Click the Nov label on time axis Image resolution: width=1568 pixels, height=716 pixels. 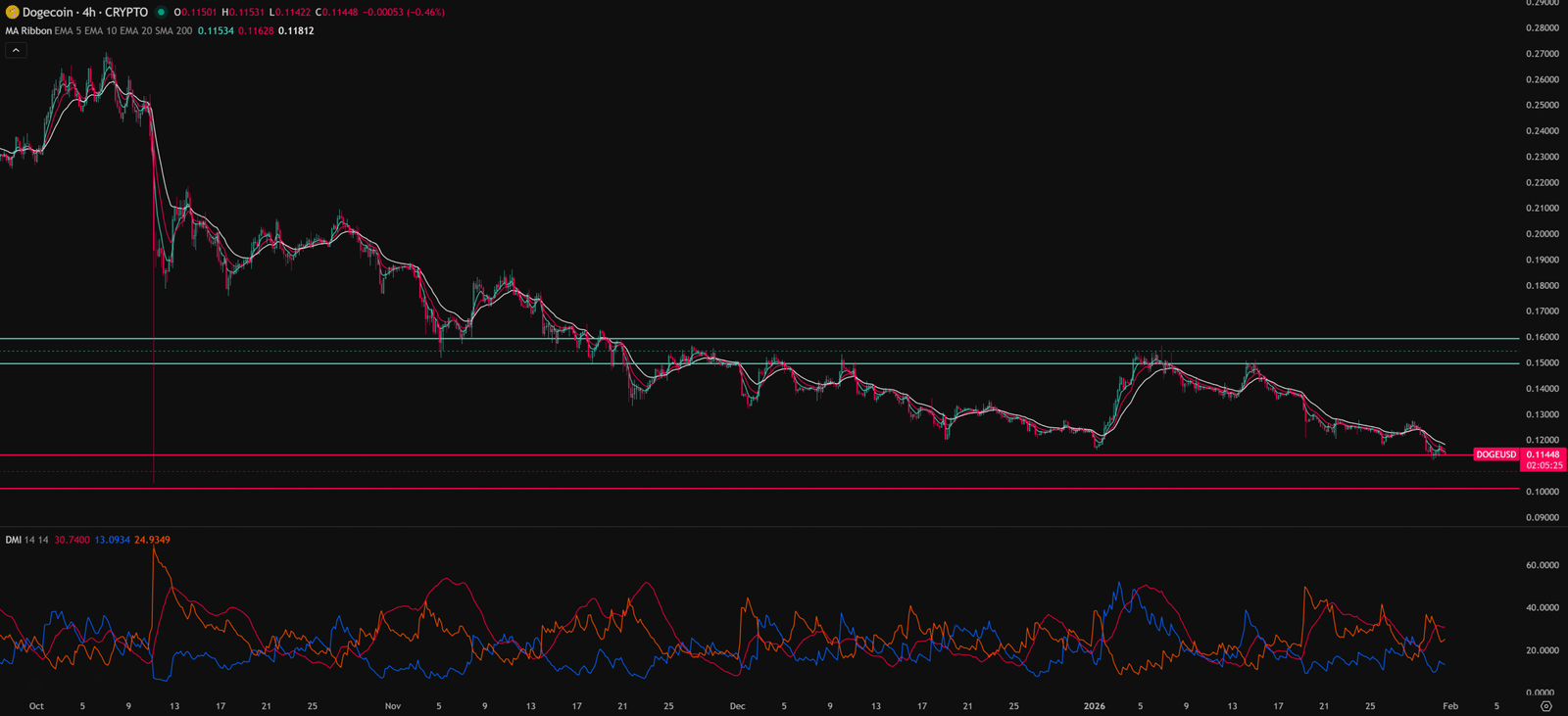[x=393, y=706]
